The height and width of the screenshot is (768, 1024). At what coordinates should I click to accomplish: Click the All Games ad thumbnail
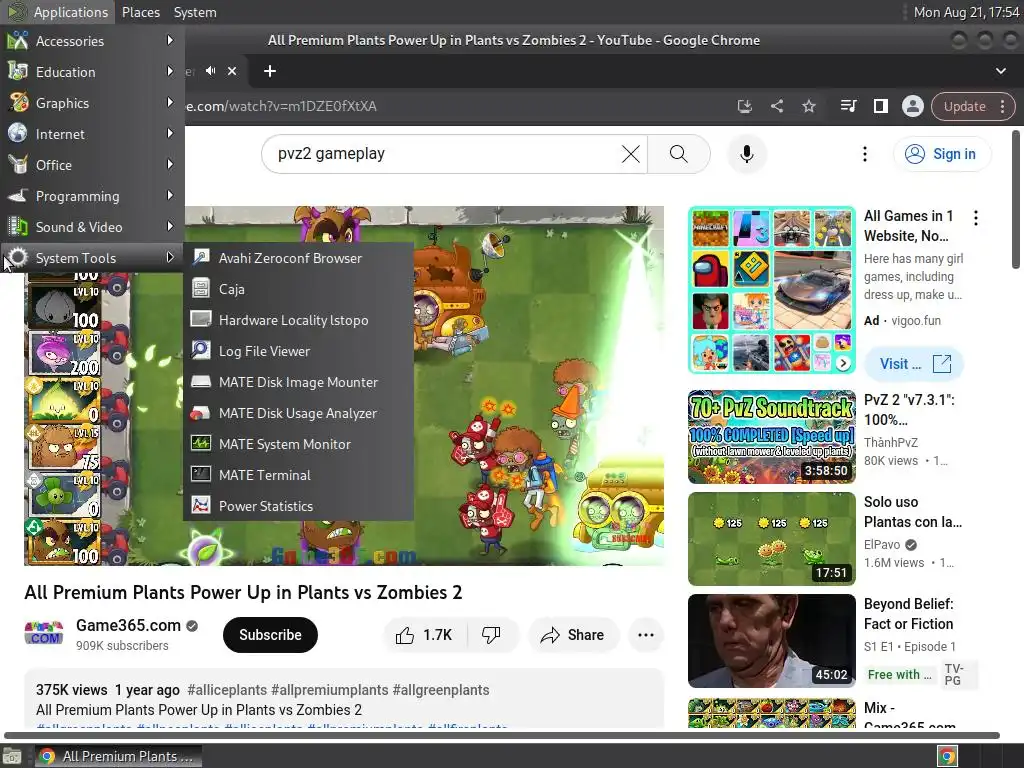pos(771,289)
